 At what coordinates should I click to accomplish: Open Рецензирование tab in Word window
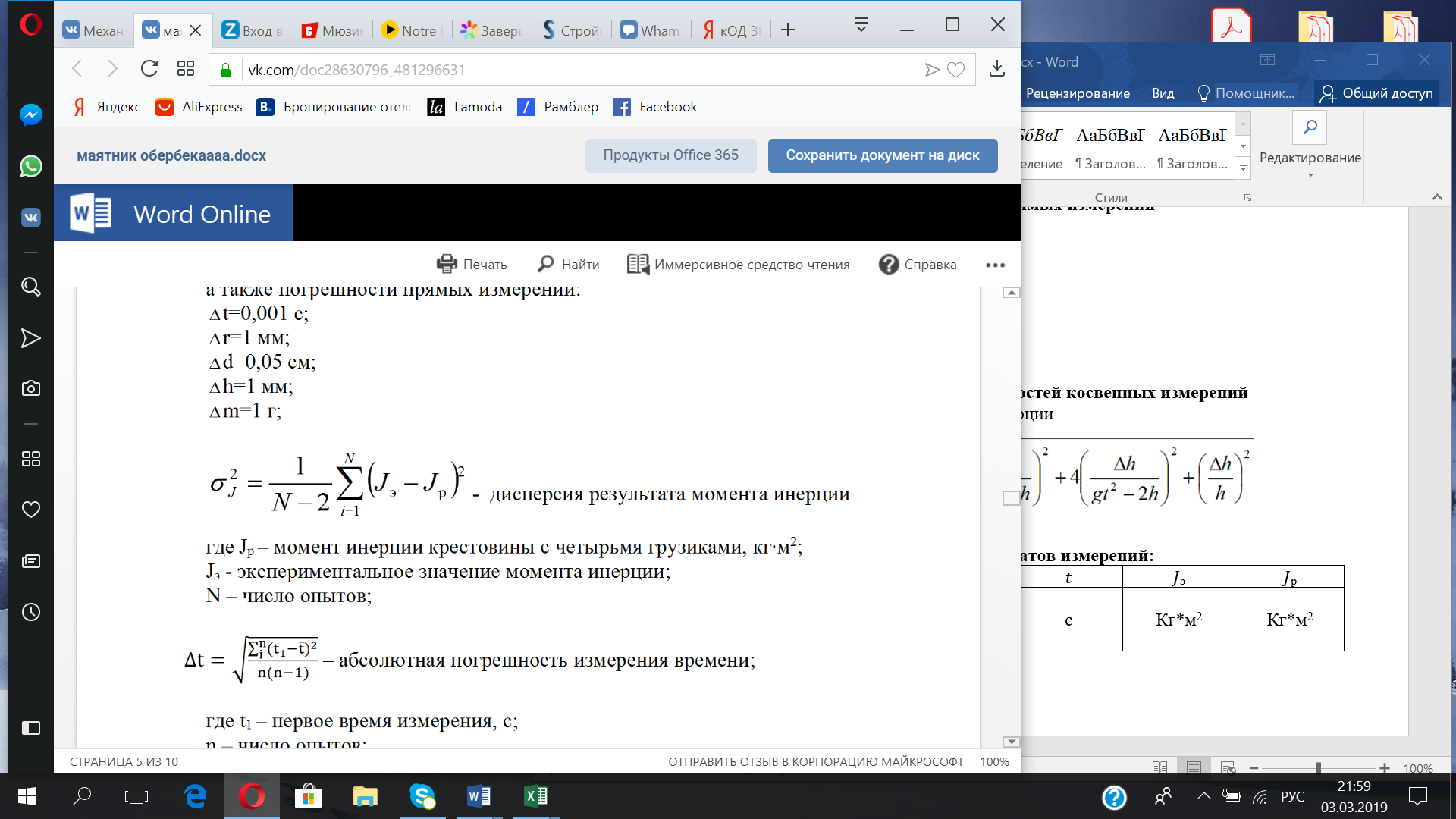(1078, 93)
